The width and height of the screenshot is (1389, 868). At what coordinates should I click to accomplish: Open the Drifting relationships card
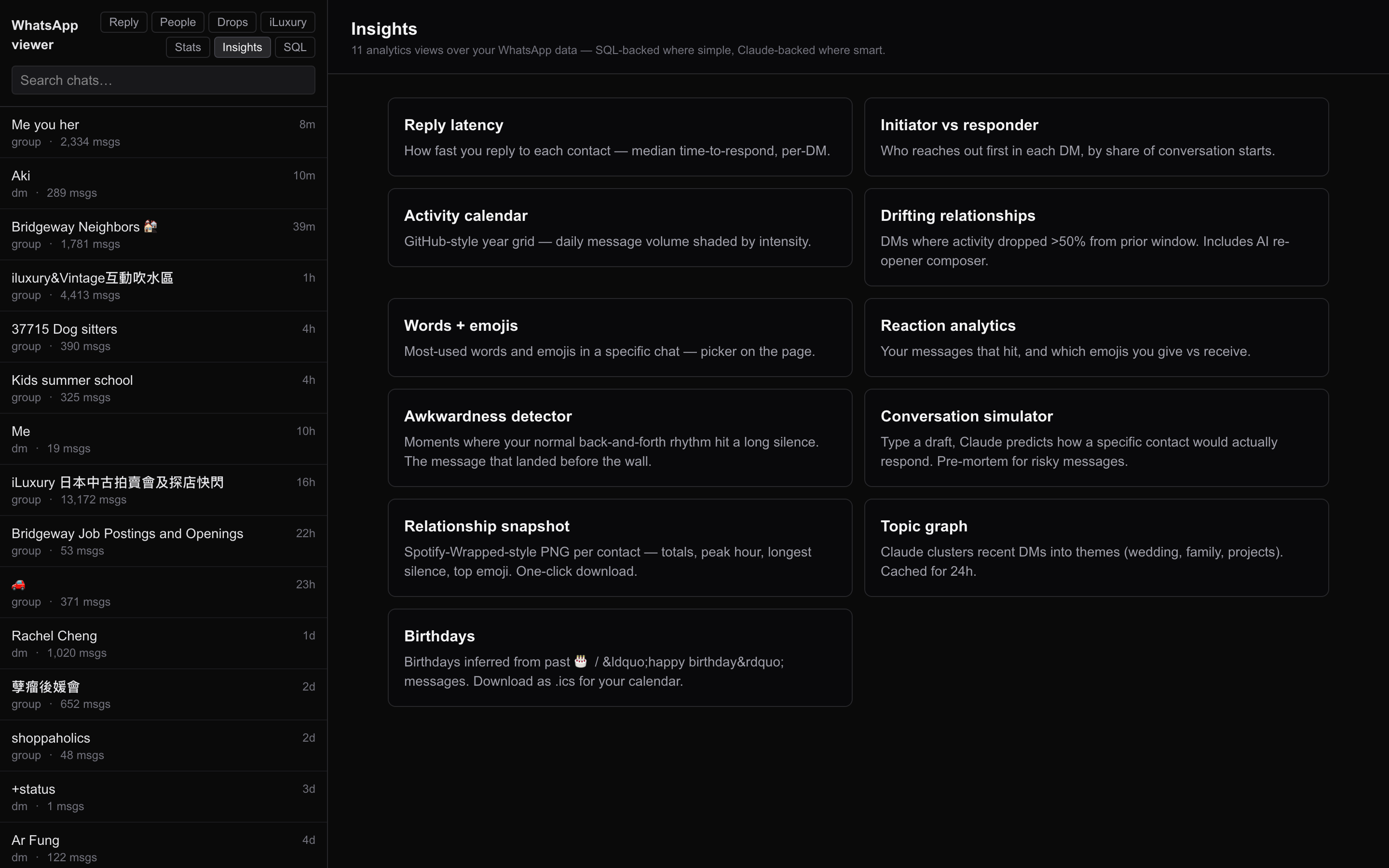pyautogui.click(x=1096, y=237)
